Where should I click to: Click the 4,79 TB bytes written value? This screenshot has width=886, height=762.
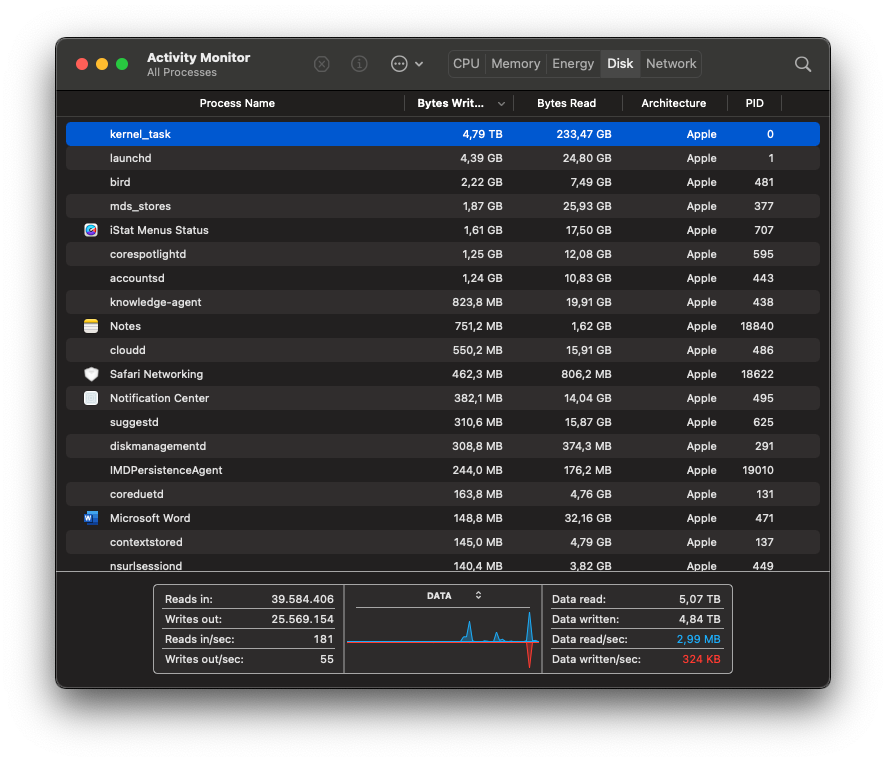click(482, 134)
